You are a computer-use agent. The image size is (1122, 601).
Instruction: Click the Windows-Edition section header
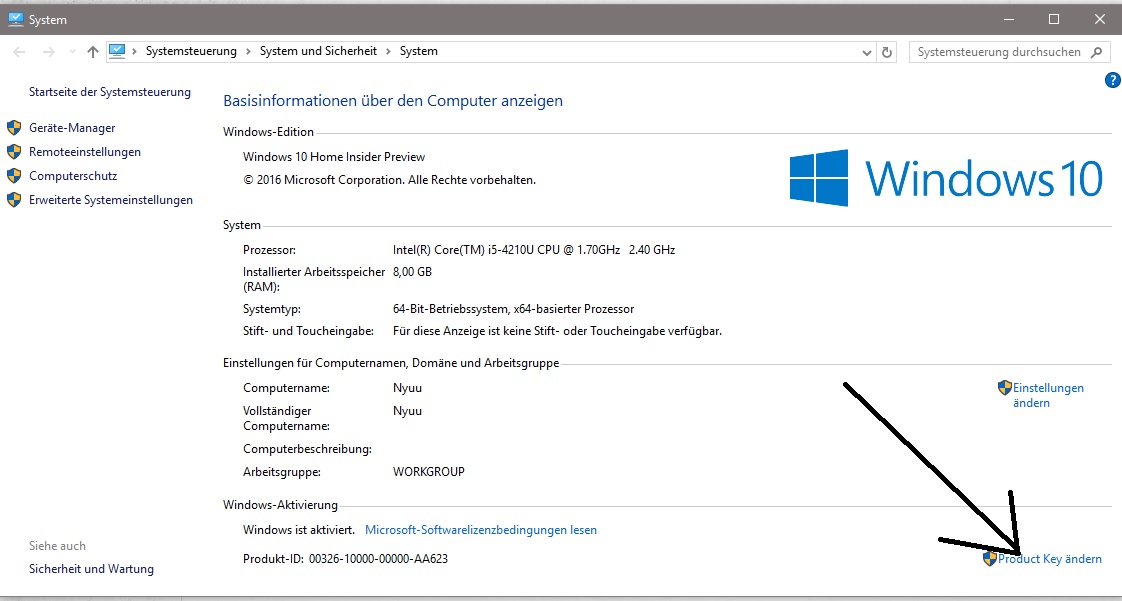(269, 132)
